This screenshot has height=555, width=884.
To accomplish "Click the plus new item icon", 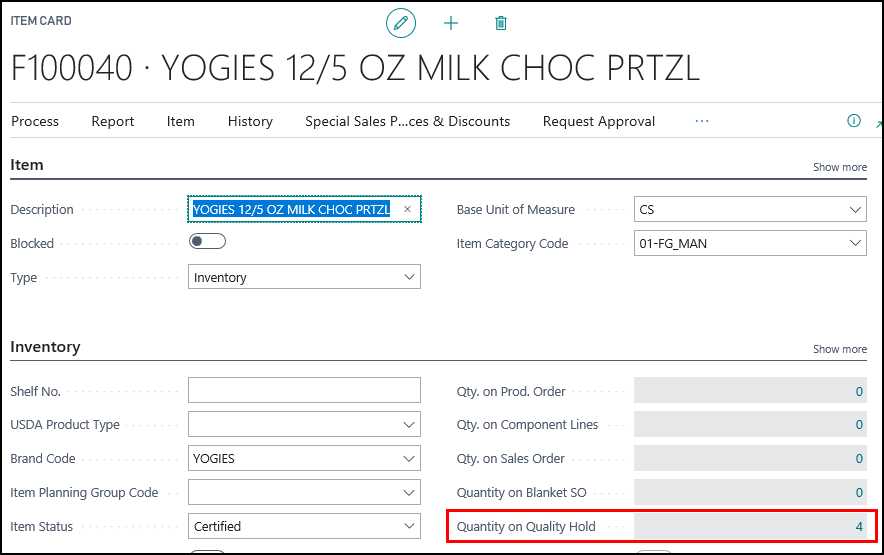I will 451,22.
